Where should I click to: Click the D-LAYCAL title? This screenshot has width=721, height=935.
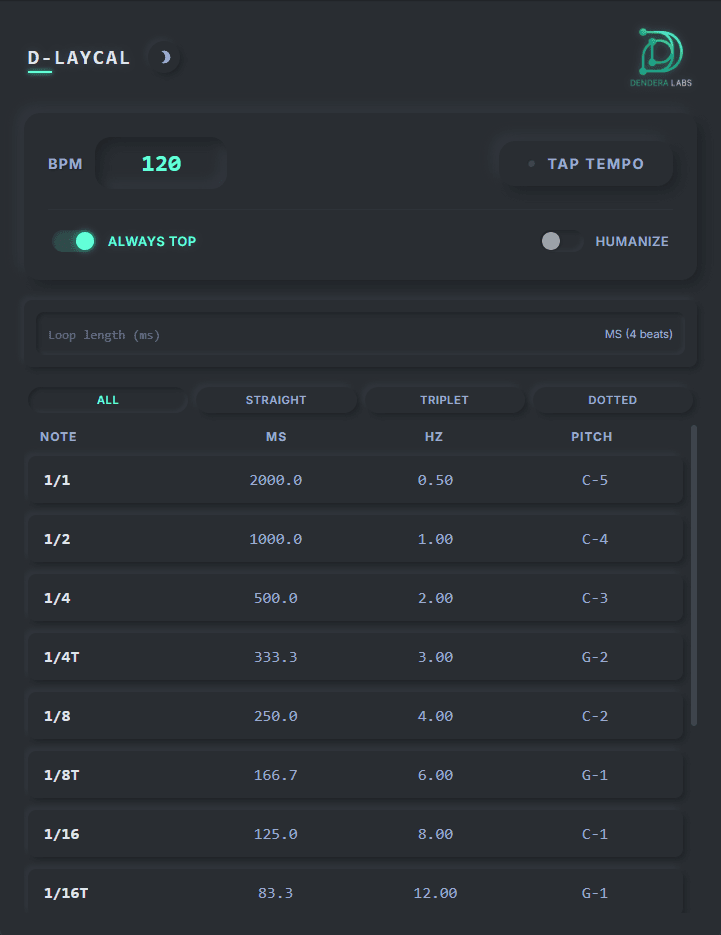(79, 58)
